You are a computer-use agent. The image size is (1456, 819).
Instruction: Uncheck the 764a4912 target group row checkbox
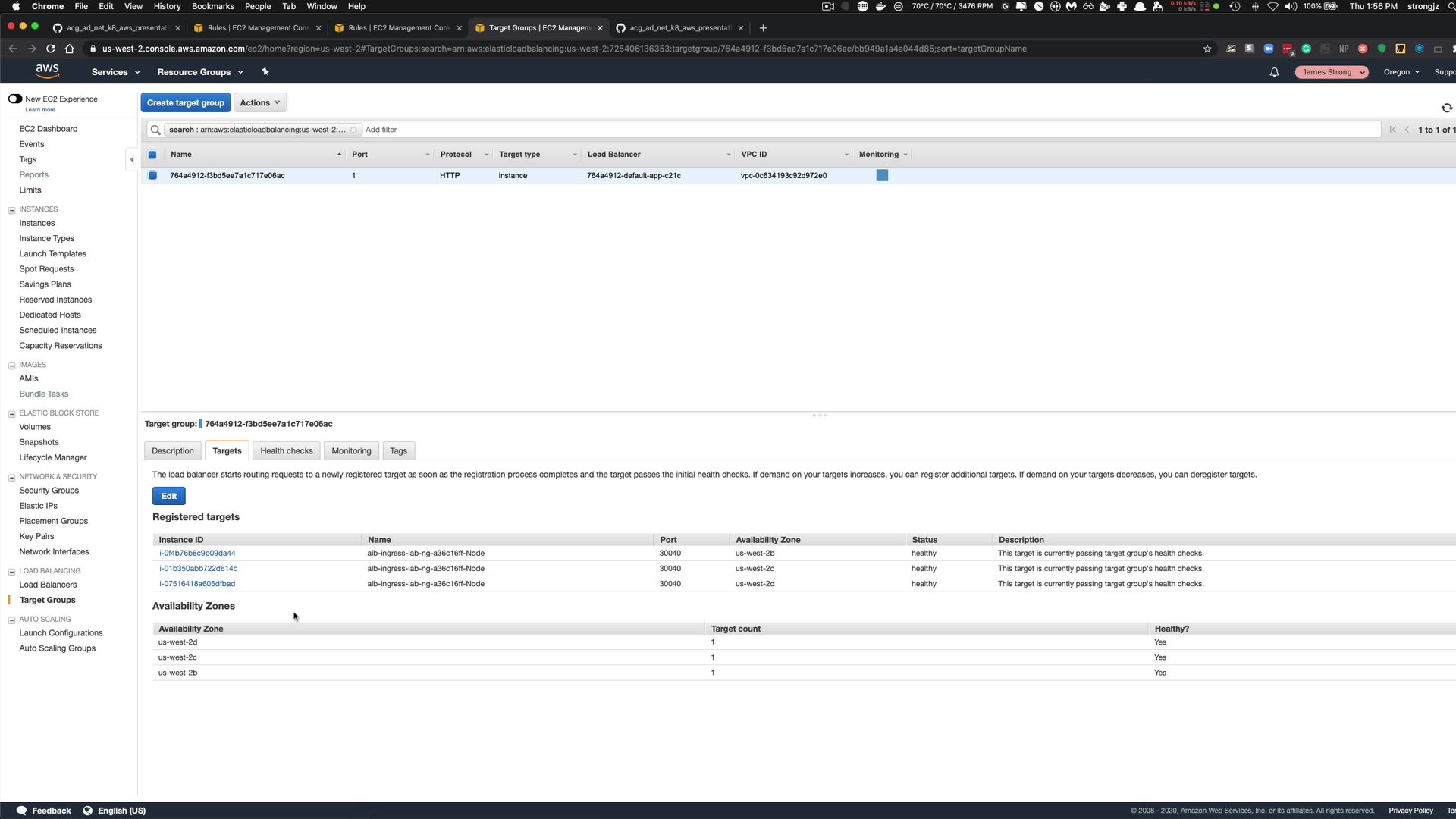152,176
